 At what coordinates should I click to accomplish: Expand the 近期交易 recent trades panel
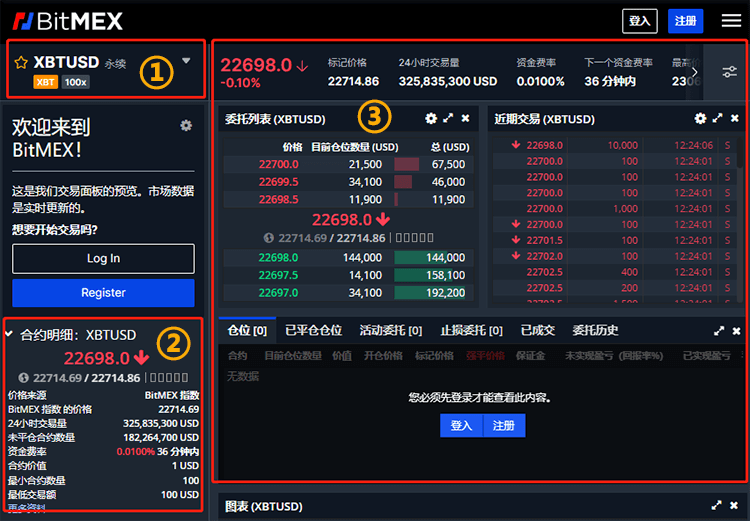[717, 118]
